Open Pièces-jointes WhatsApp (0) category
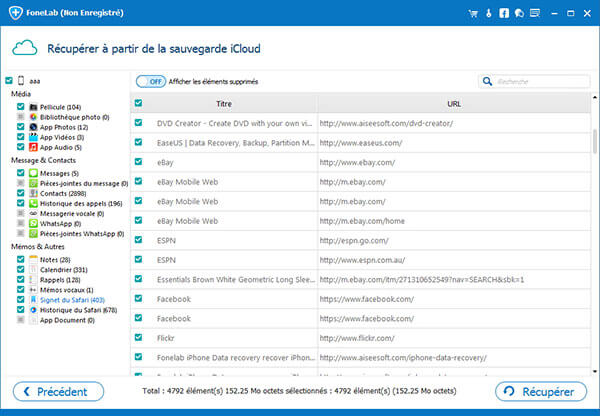This screenshot has width=600, height=416. [82, 234]
